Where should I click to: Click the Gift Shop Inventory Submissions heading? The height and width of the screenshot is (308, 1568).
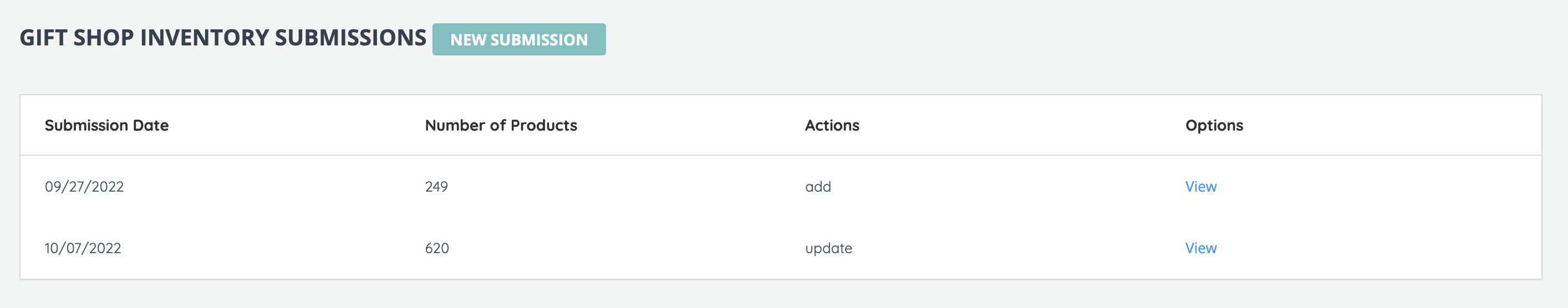223,38
